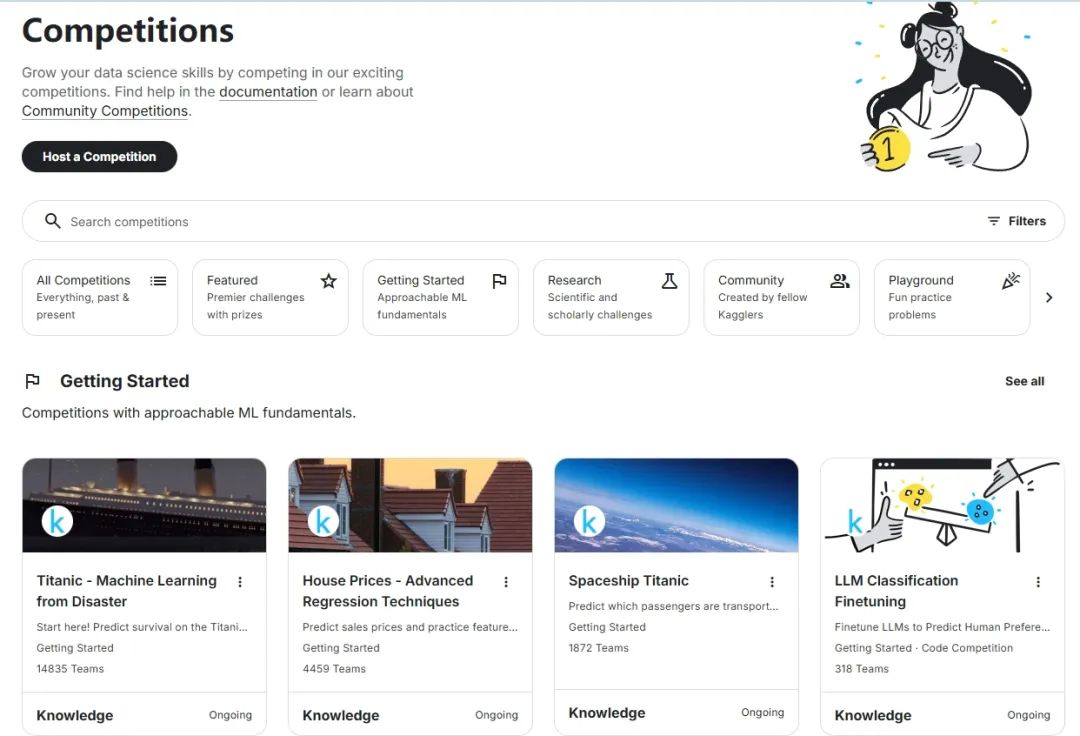
Task: Select the Featured category
Action: (x=270, y=297)
